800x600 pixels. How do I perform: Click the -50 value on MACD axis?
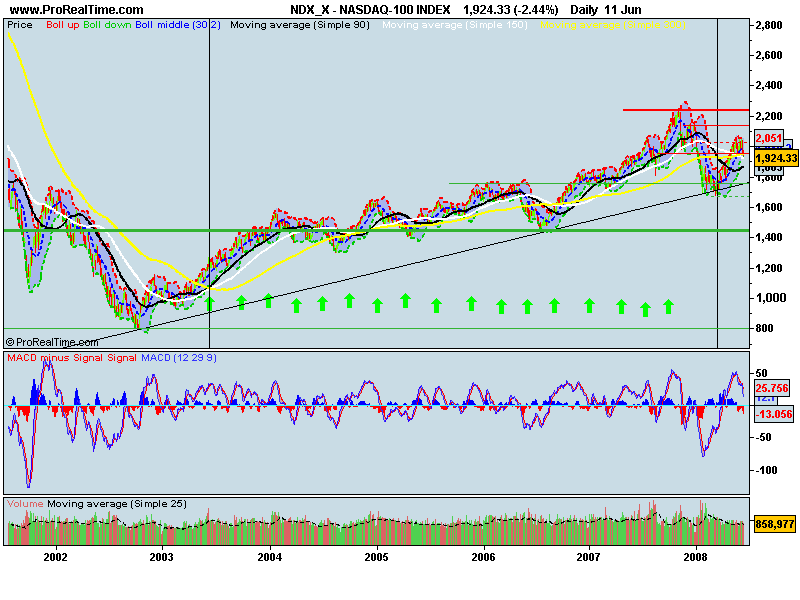click(764, 437)
